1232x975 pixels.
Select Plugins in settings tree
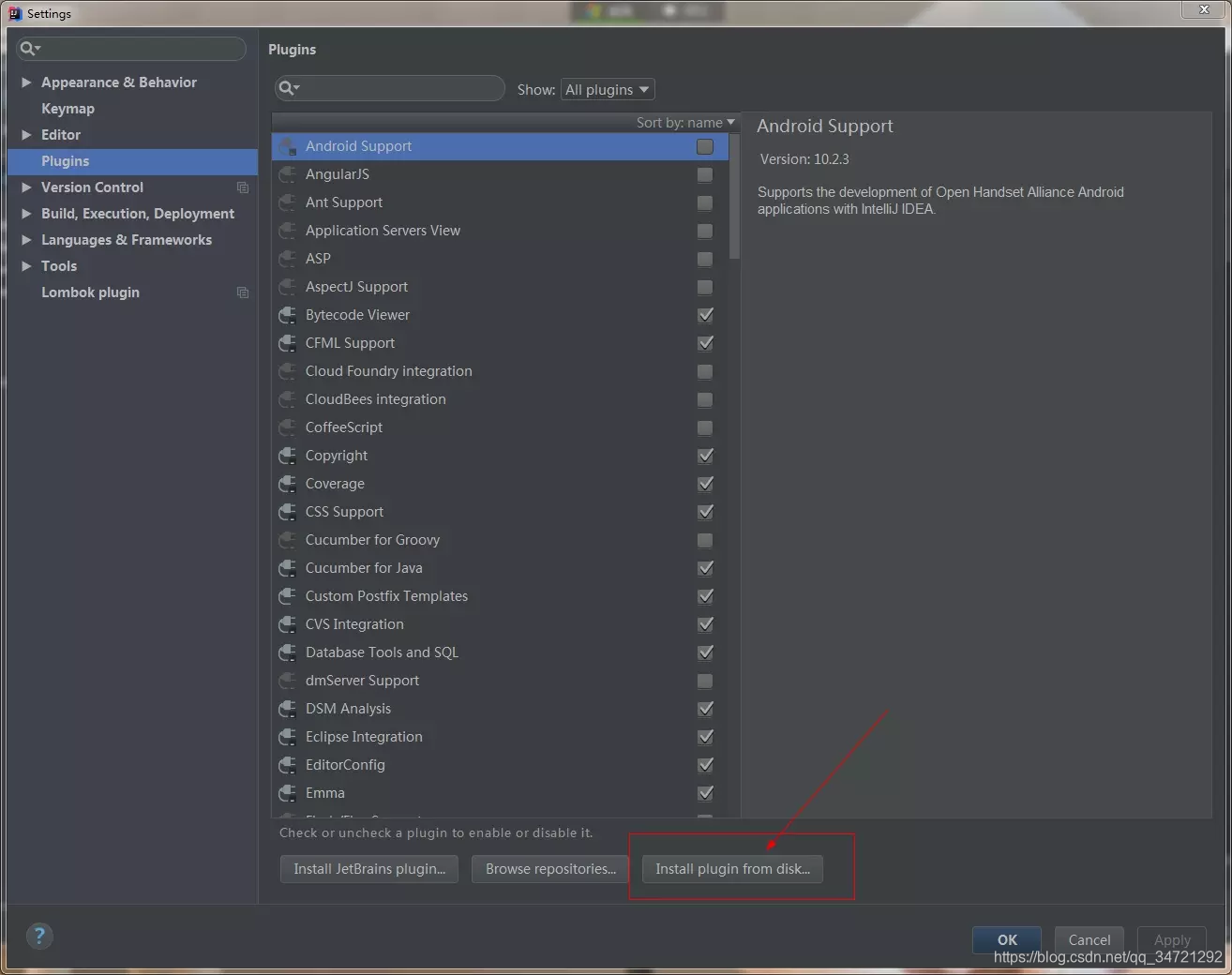[132, 161]
